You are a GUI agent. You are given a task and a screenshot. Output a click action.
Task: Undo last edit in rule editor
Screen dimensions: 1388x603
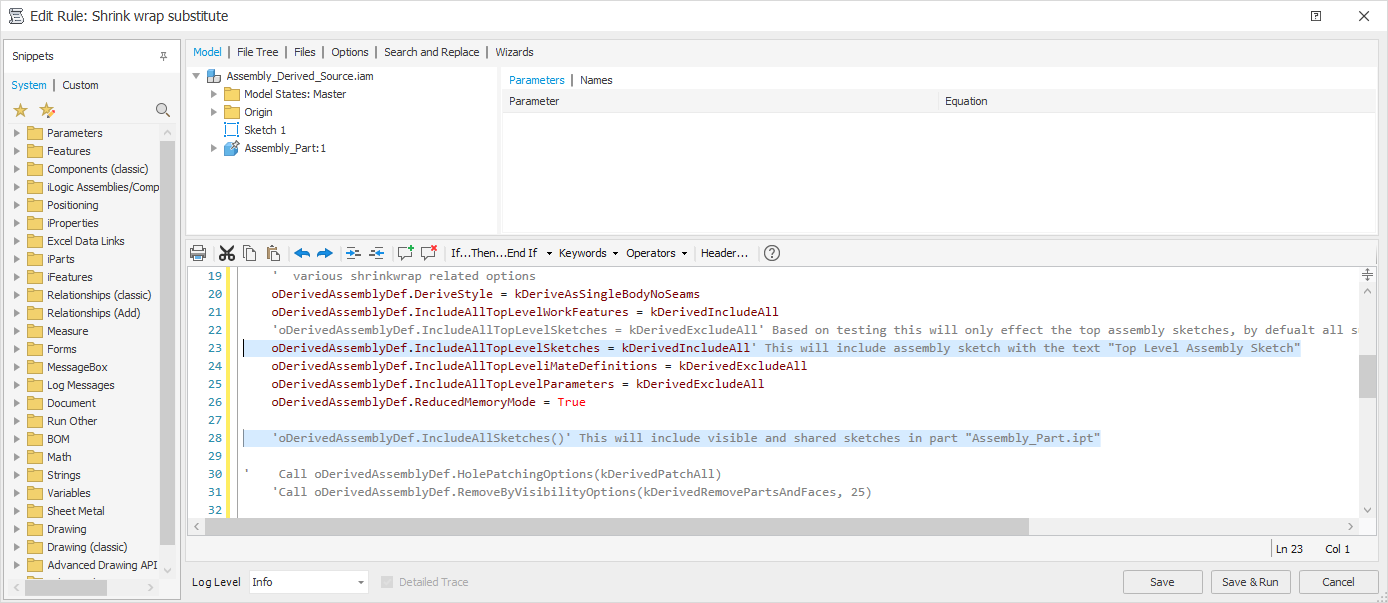click(x=302, y=253)
